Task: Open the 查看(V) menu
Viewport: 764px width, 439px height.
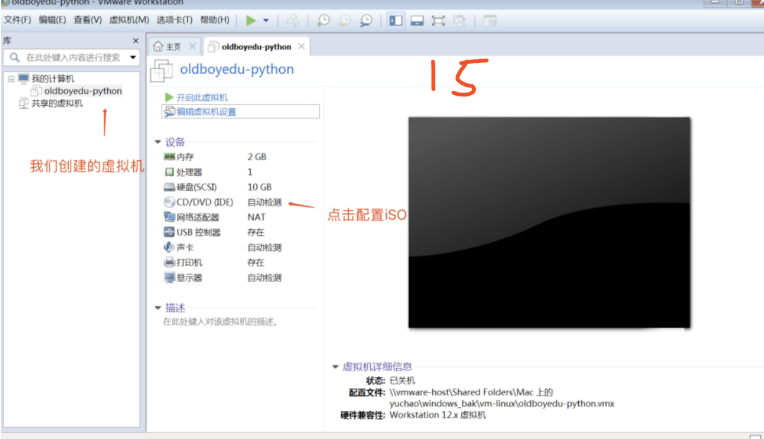Action: [88, 20]
